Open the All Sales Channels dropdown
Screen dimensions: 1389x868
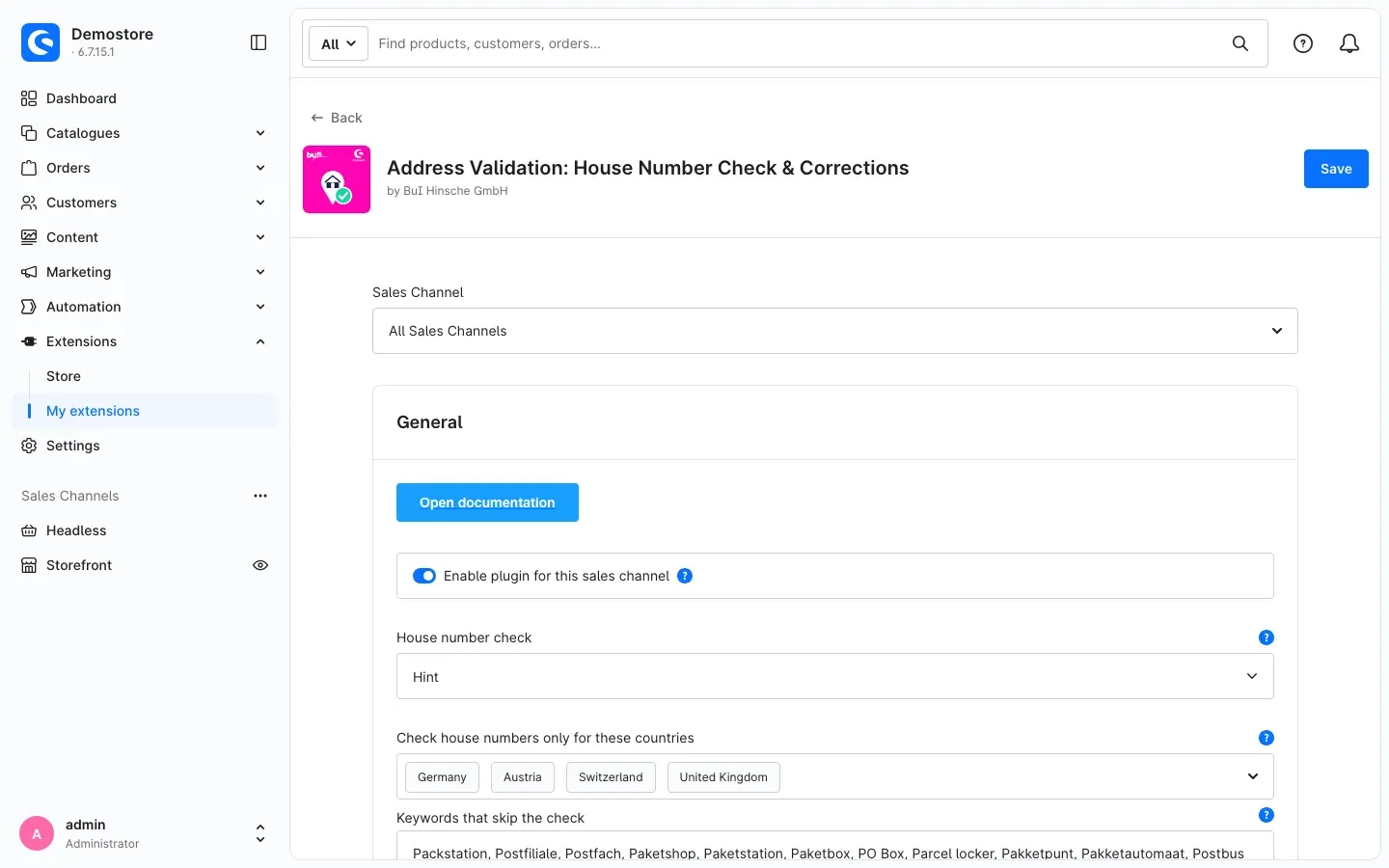(835, 331)
